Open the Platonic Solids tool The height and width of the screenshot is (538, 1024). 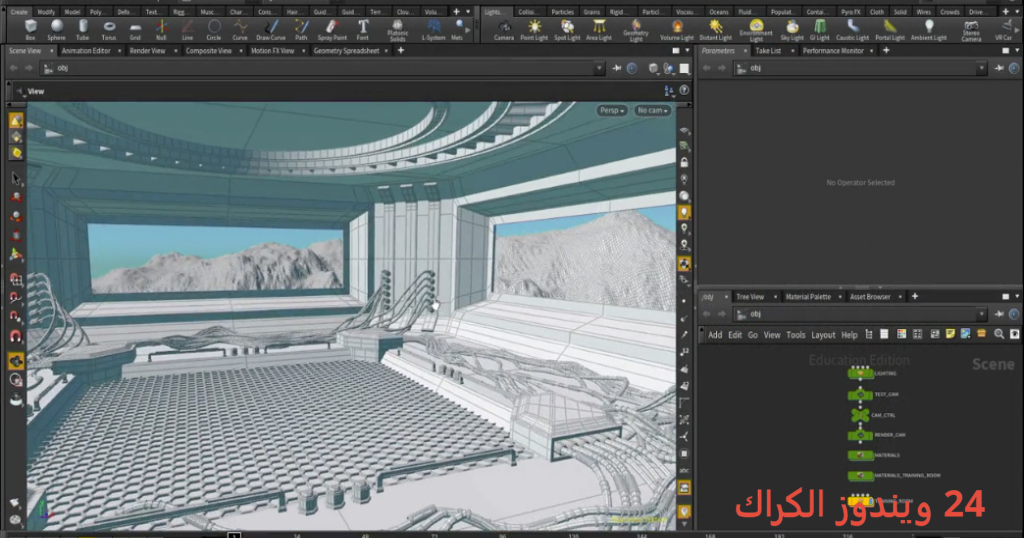tap(397, 30)
